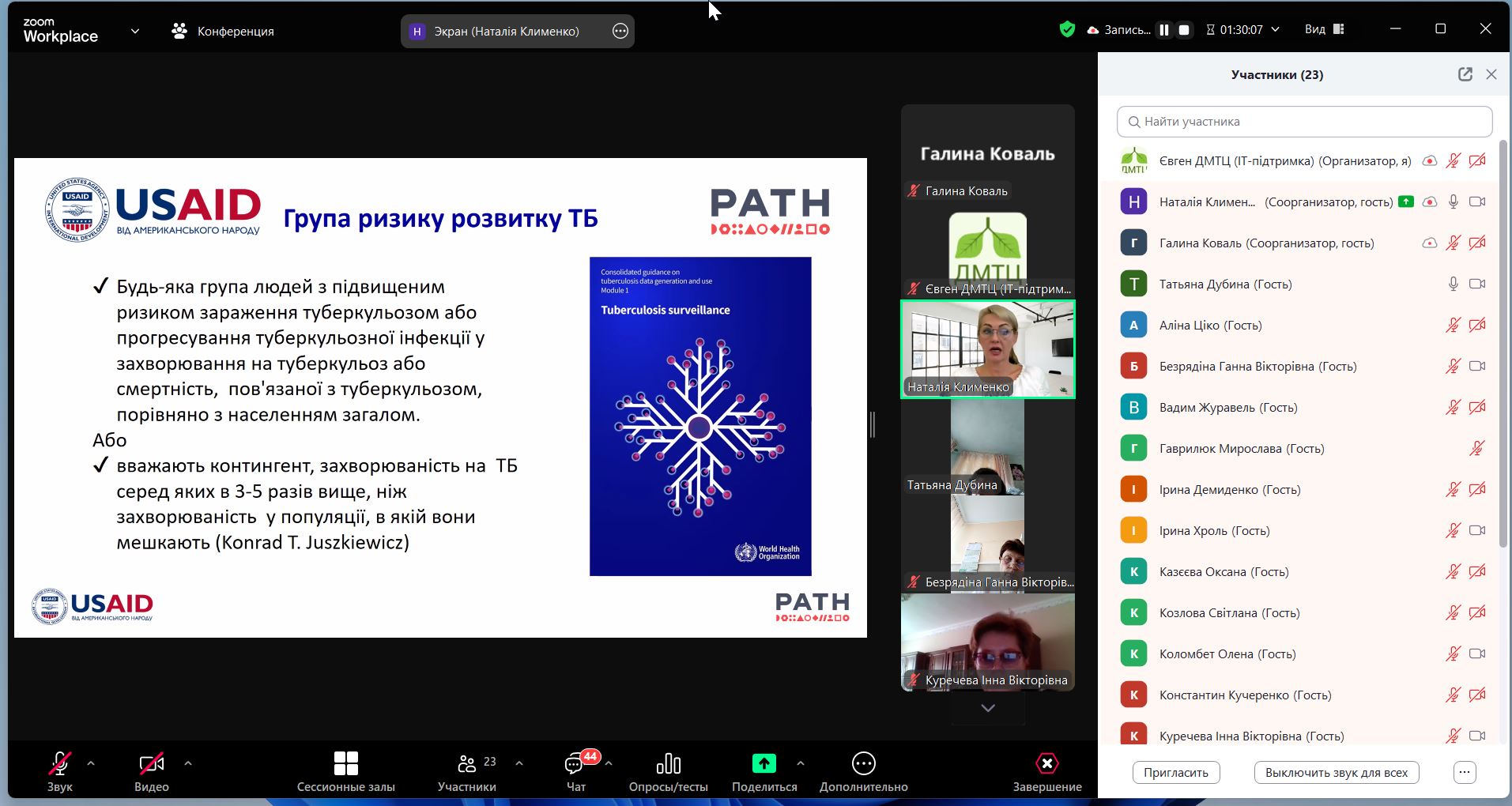Click Выключить звук для всех button

[1336, 772]
